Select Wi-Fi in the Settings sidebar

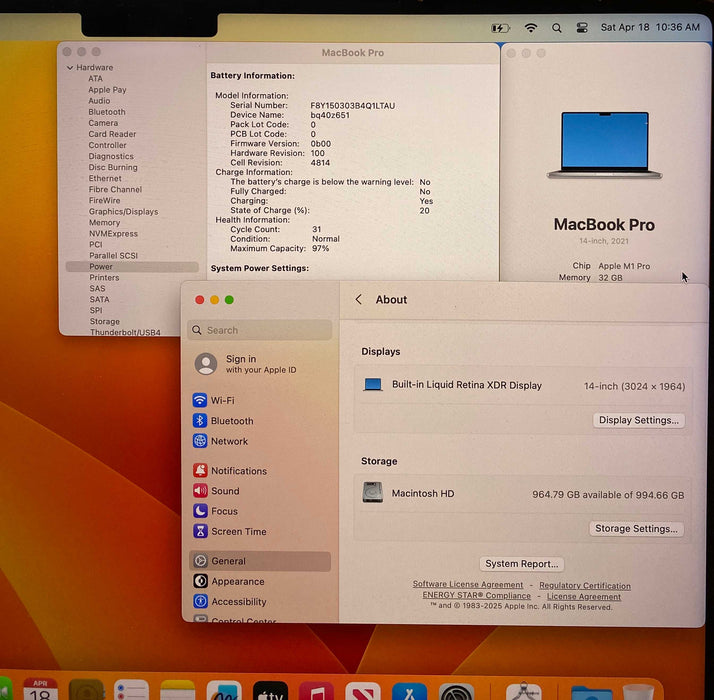point(260,400)
